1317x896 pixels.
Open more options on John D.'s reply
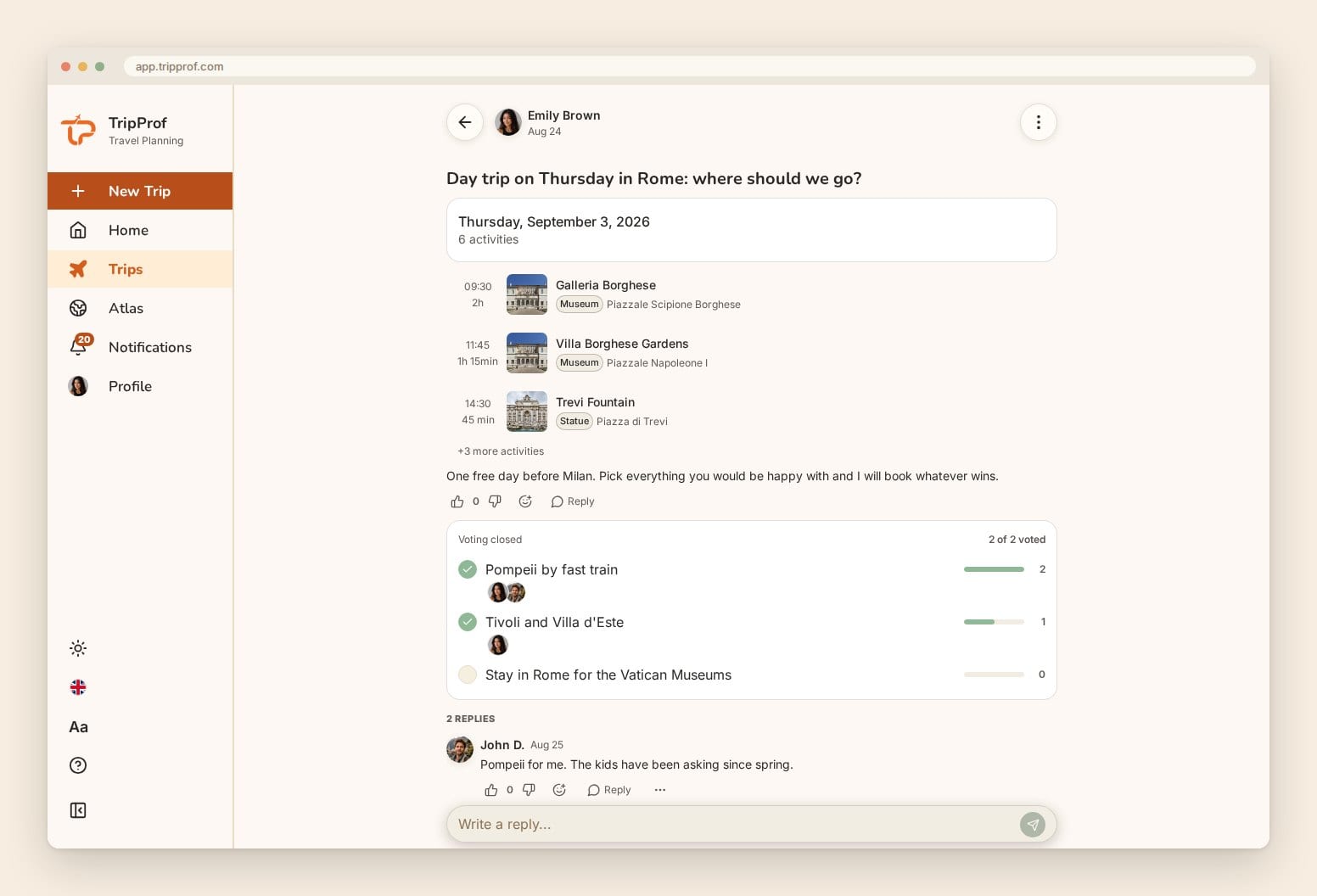(x=660, y=790)
